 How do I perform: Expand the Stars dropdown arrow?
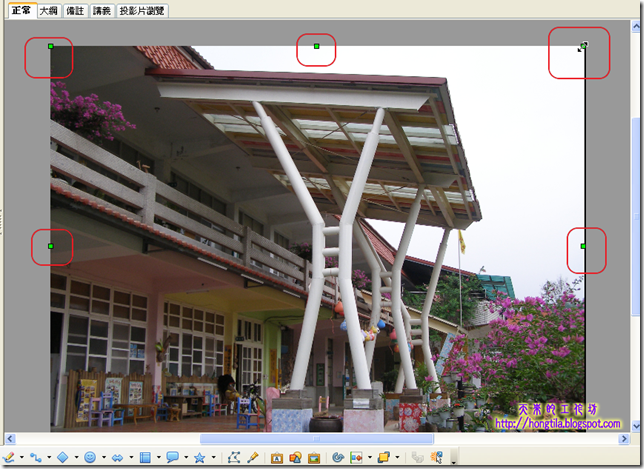point(214,457)
